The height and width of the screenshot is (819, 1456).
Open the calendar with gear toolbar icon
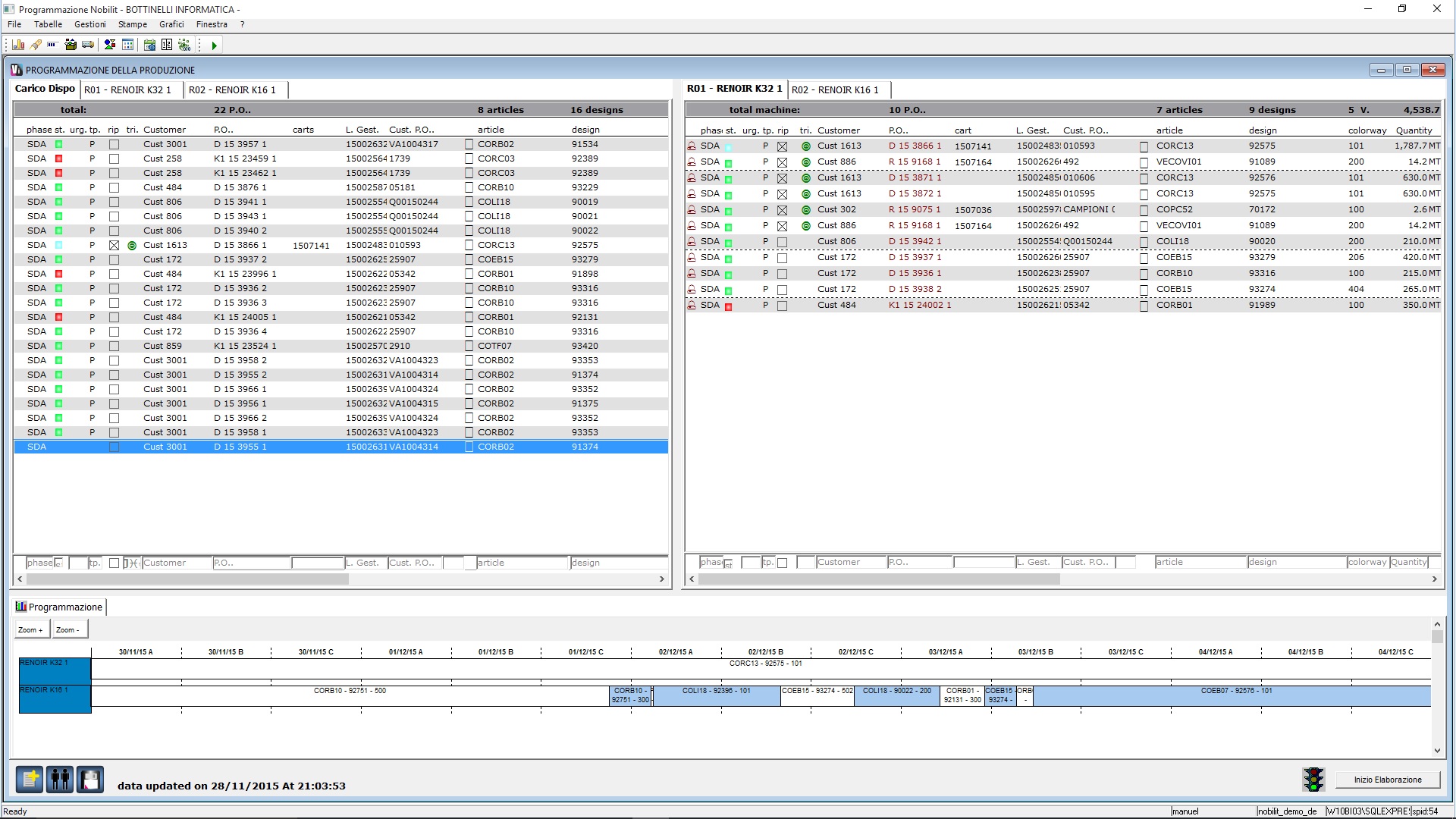(x=149, y=45)
